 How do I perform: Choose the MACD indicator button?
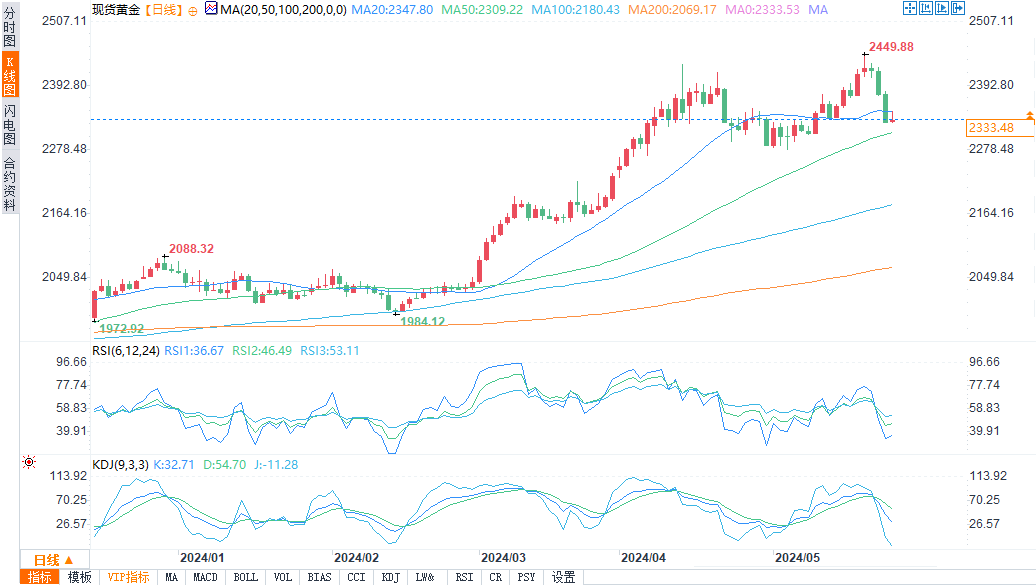(205, 577)
